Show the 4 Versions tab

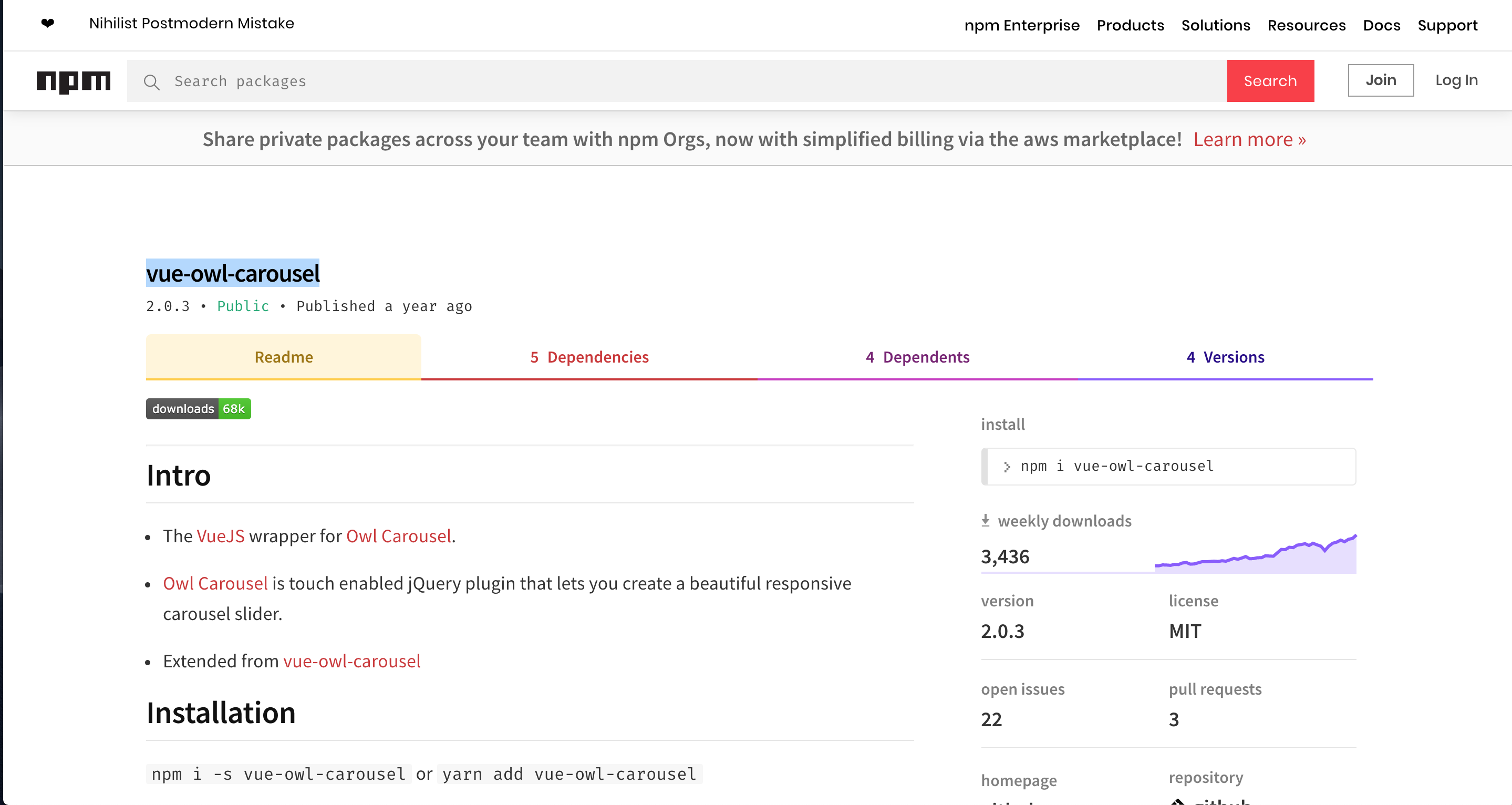(1225, 357)
